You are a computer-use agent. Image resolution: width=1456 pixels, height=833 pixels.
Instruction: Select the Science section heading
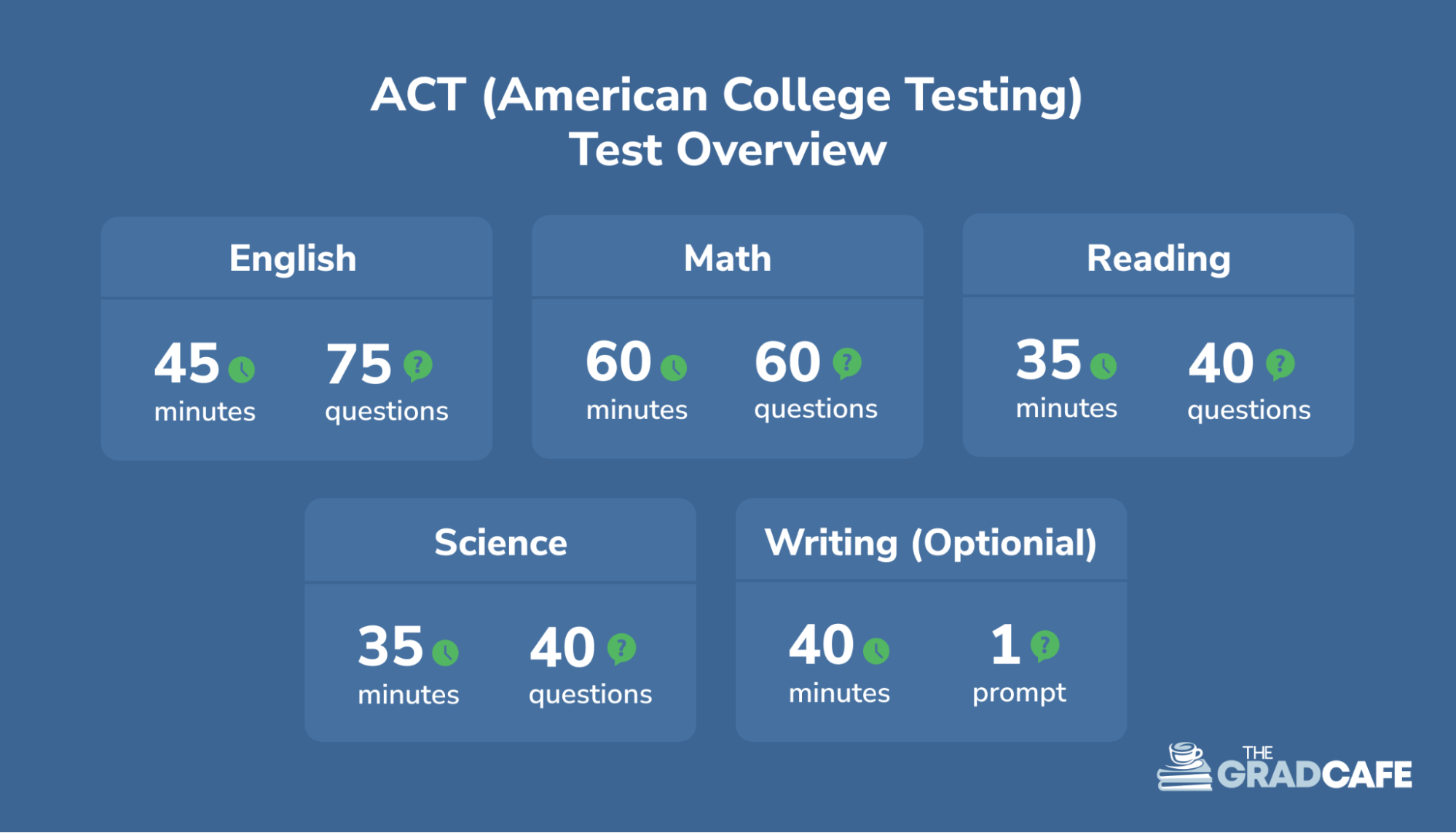[x=500, y=543]
